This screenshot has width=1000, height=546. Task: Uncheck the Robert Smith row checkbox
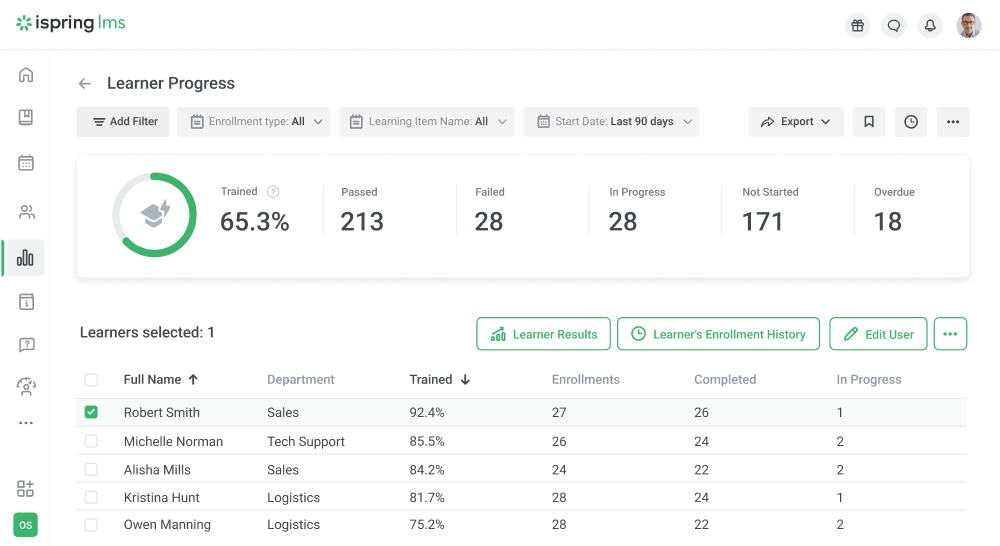pyautogui.click(x=91, y=412)
